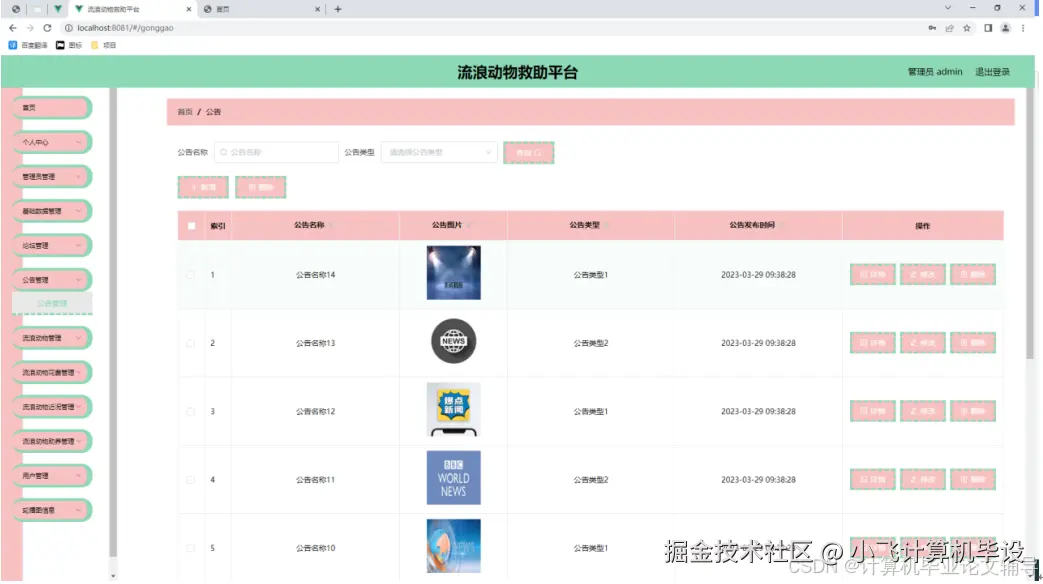The image size is (1043, 584).
Task: Open the 项目 bookmark folder
Action: 104,45
